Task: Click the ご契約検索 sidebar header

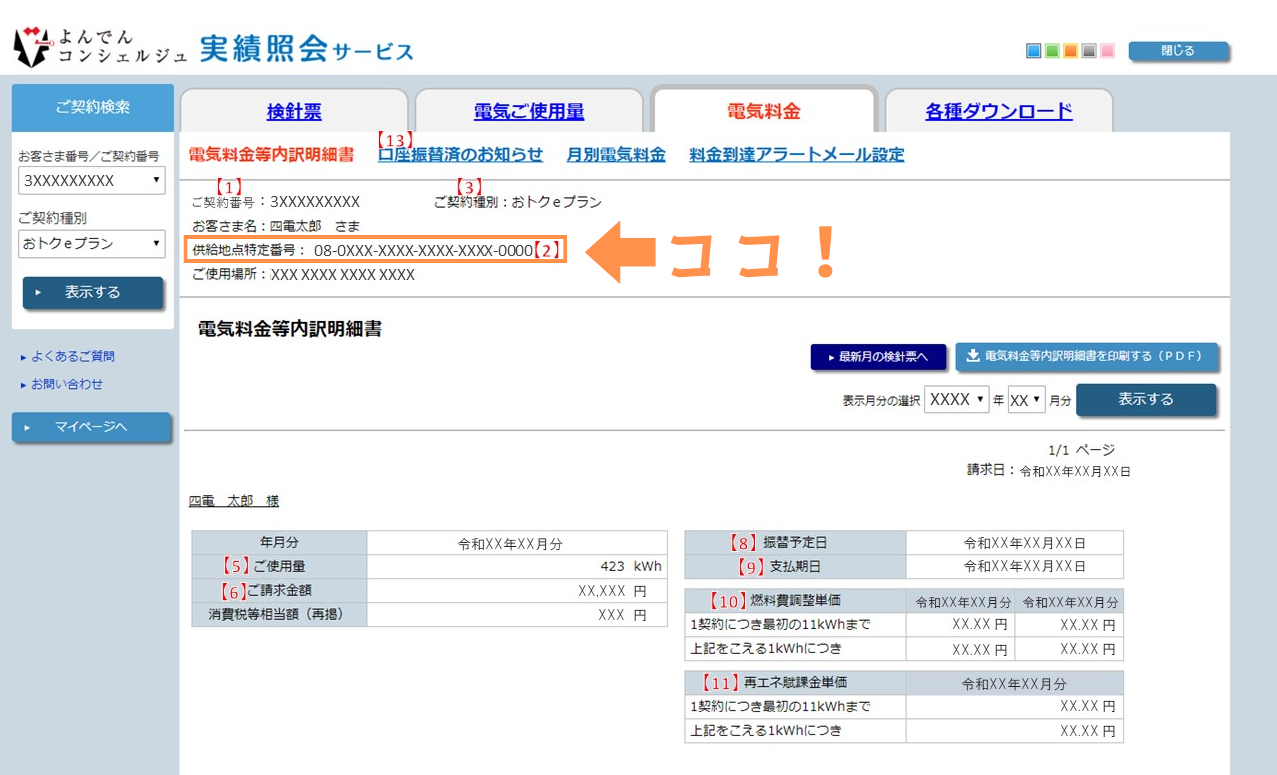Action: [x=92, y=107]
